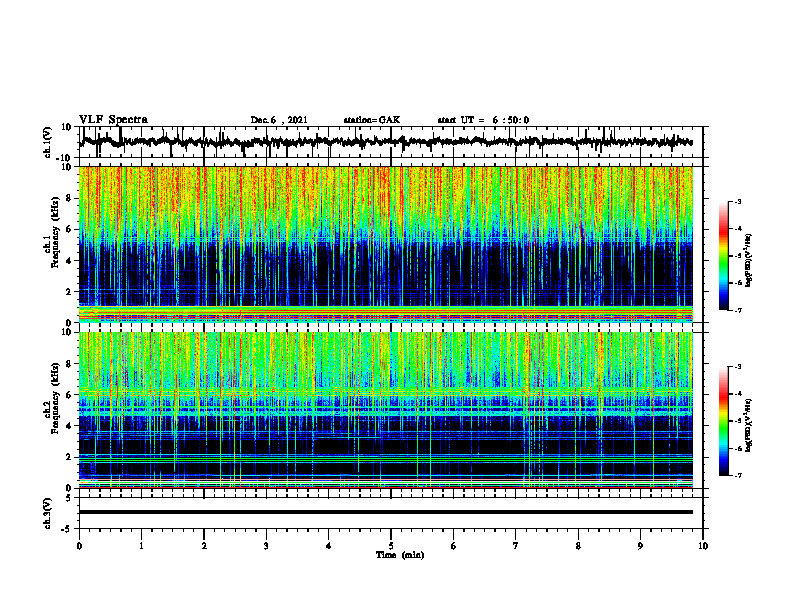Click the 6 kHz tick on ch.2 frequency axis
The height and width of the screenshot is (612, 792).
click(x=69, y=395)
